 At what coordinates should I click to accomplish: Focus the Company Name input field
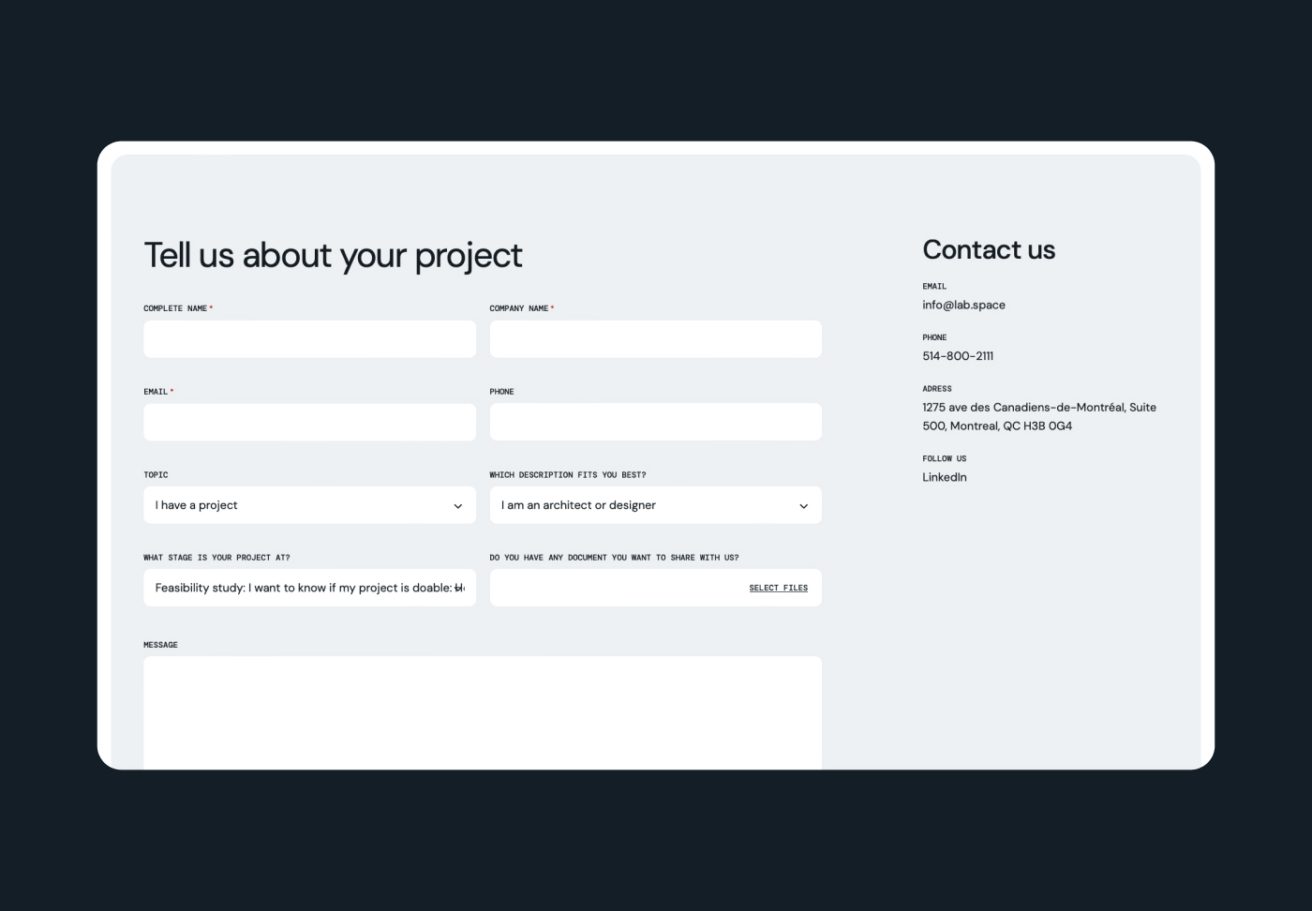coord(655,339)
